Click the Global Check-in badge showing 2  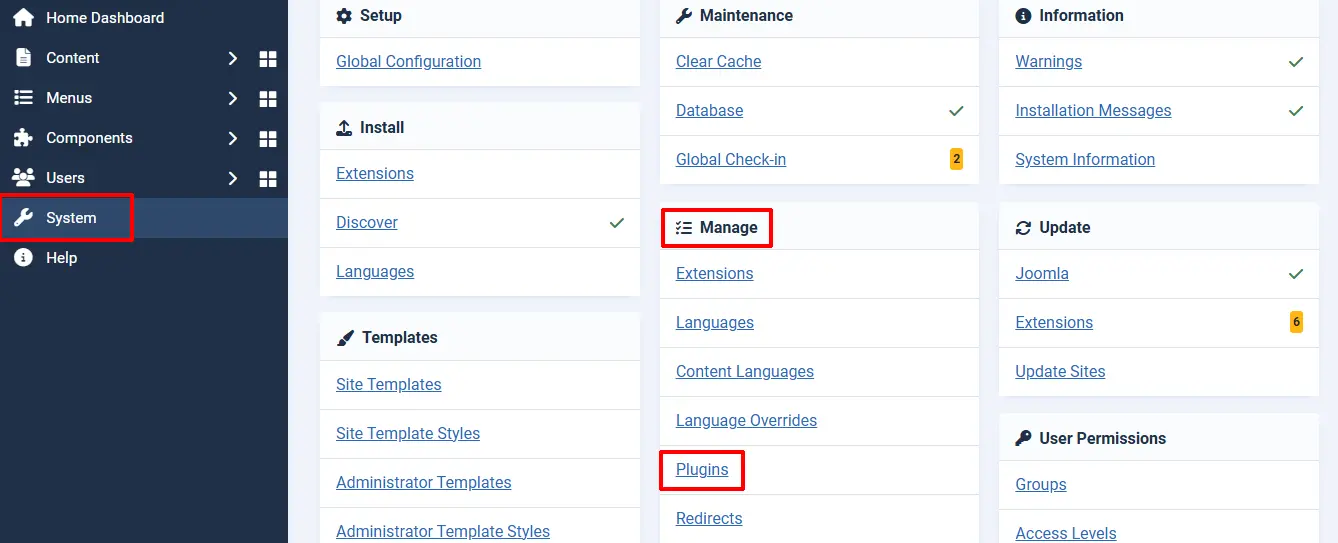click(x=956, y=159)
